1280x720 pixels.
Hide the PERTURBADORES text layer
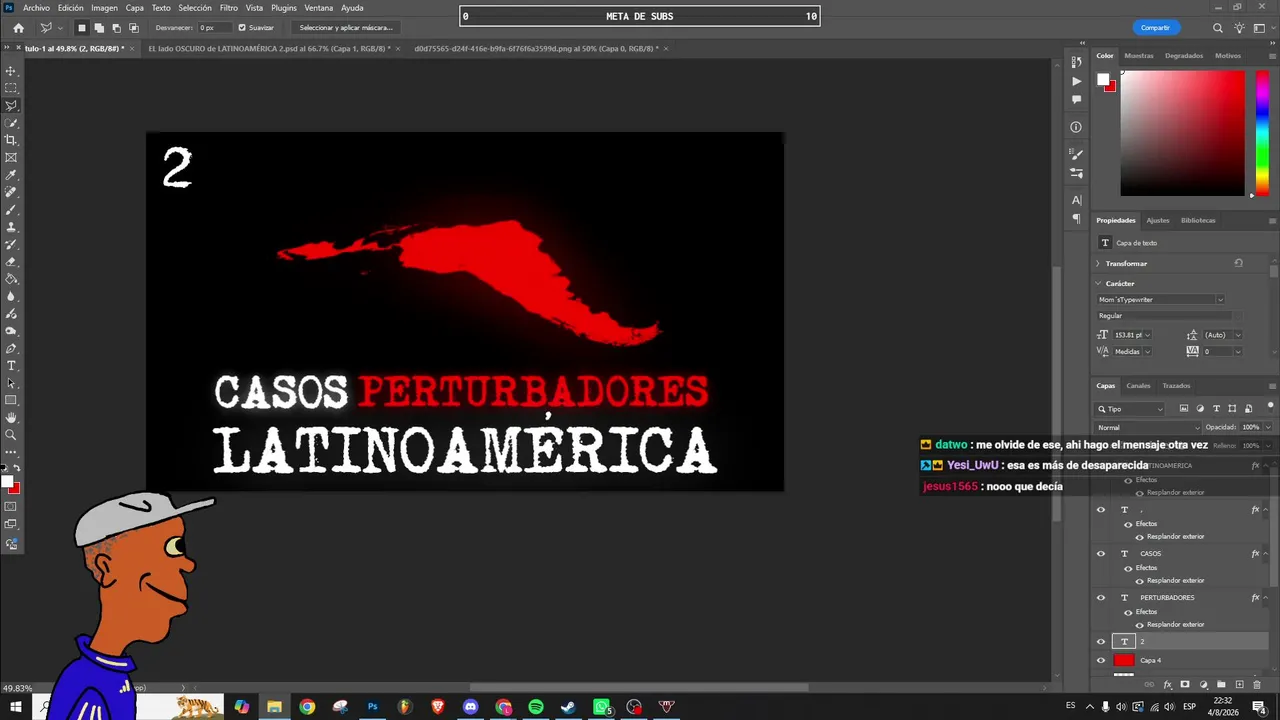pyautogui.click(x=1101, y=598)
